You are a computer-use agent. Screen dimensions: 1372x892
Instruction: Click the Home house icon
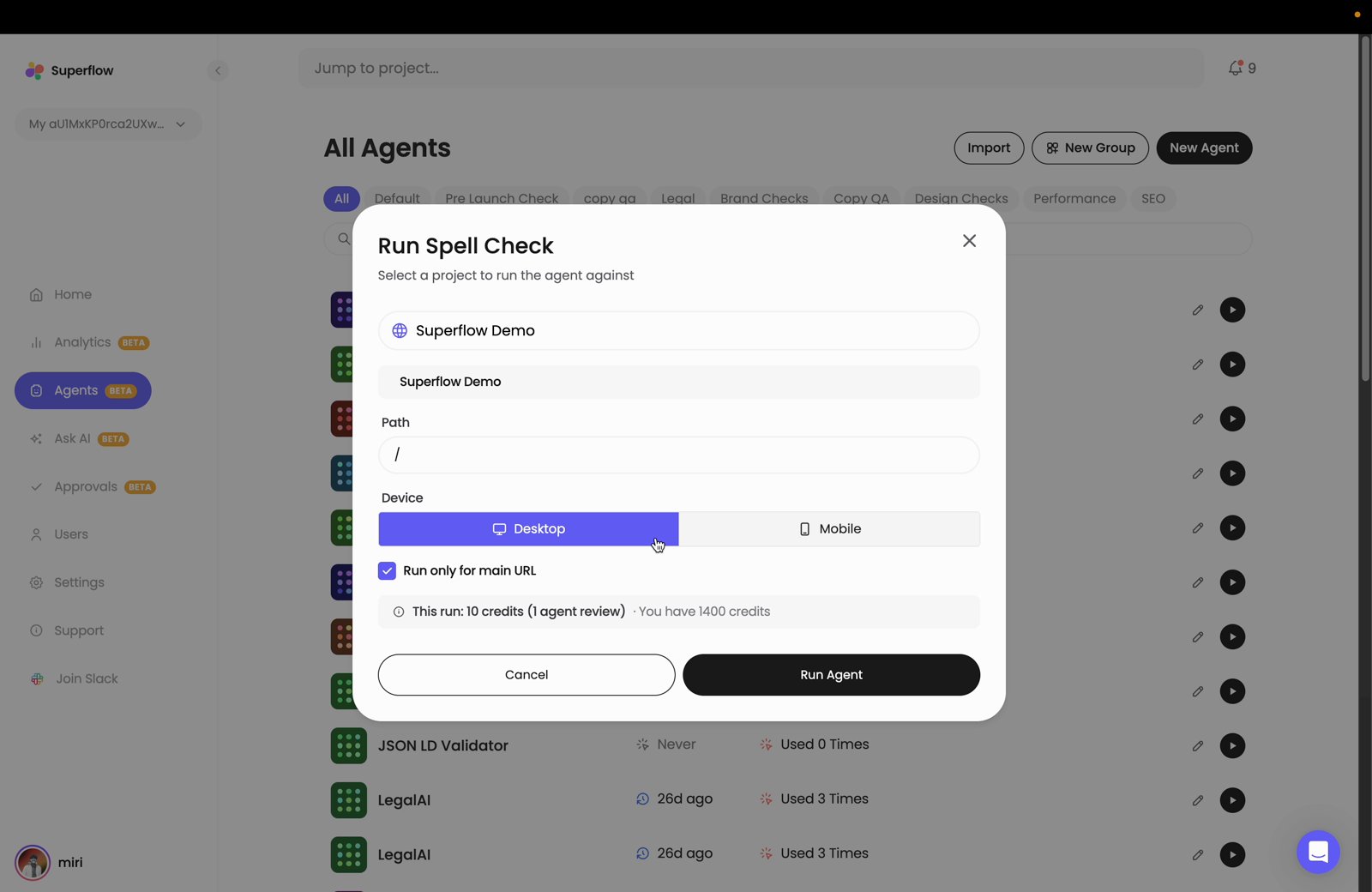(x=36, y=295)
